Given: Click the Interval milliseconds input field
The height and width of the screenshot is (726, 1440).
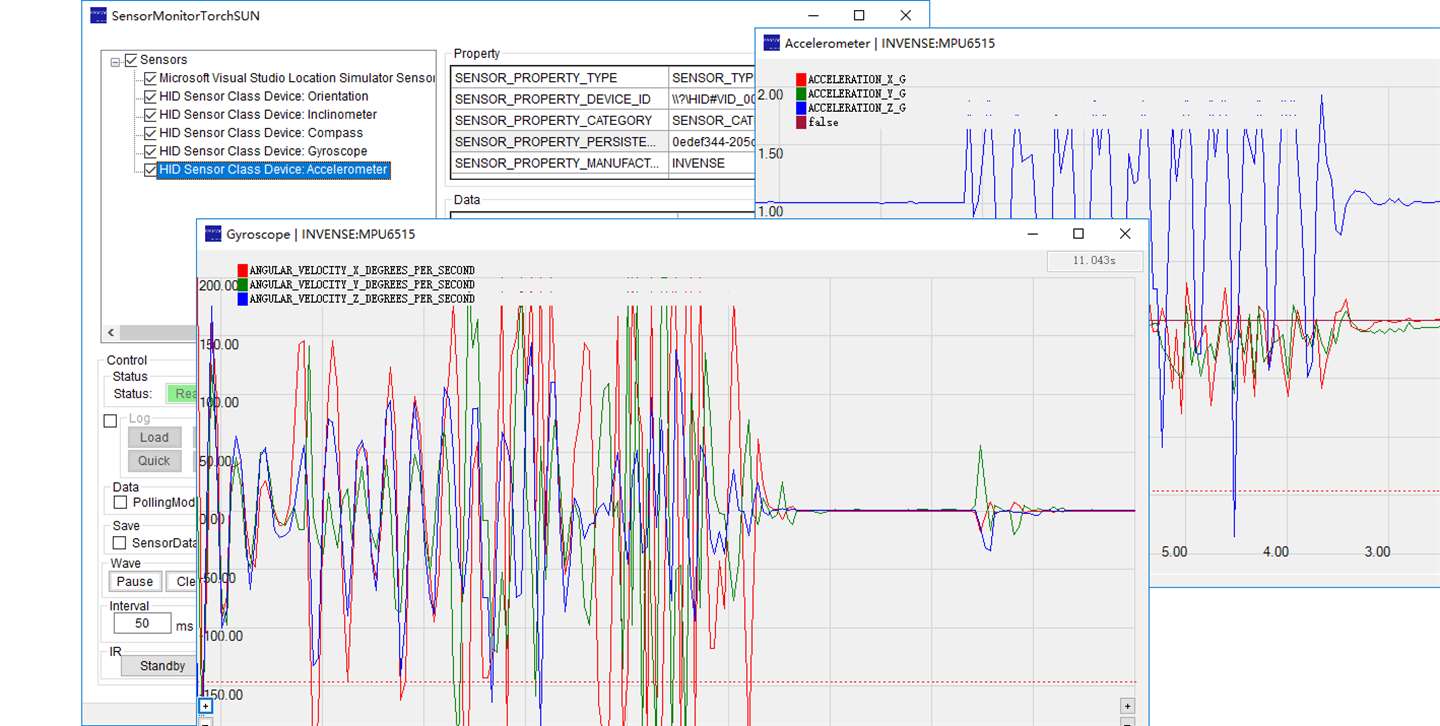Looking at the screenshot, I should point(142,624).
